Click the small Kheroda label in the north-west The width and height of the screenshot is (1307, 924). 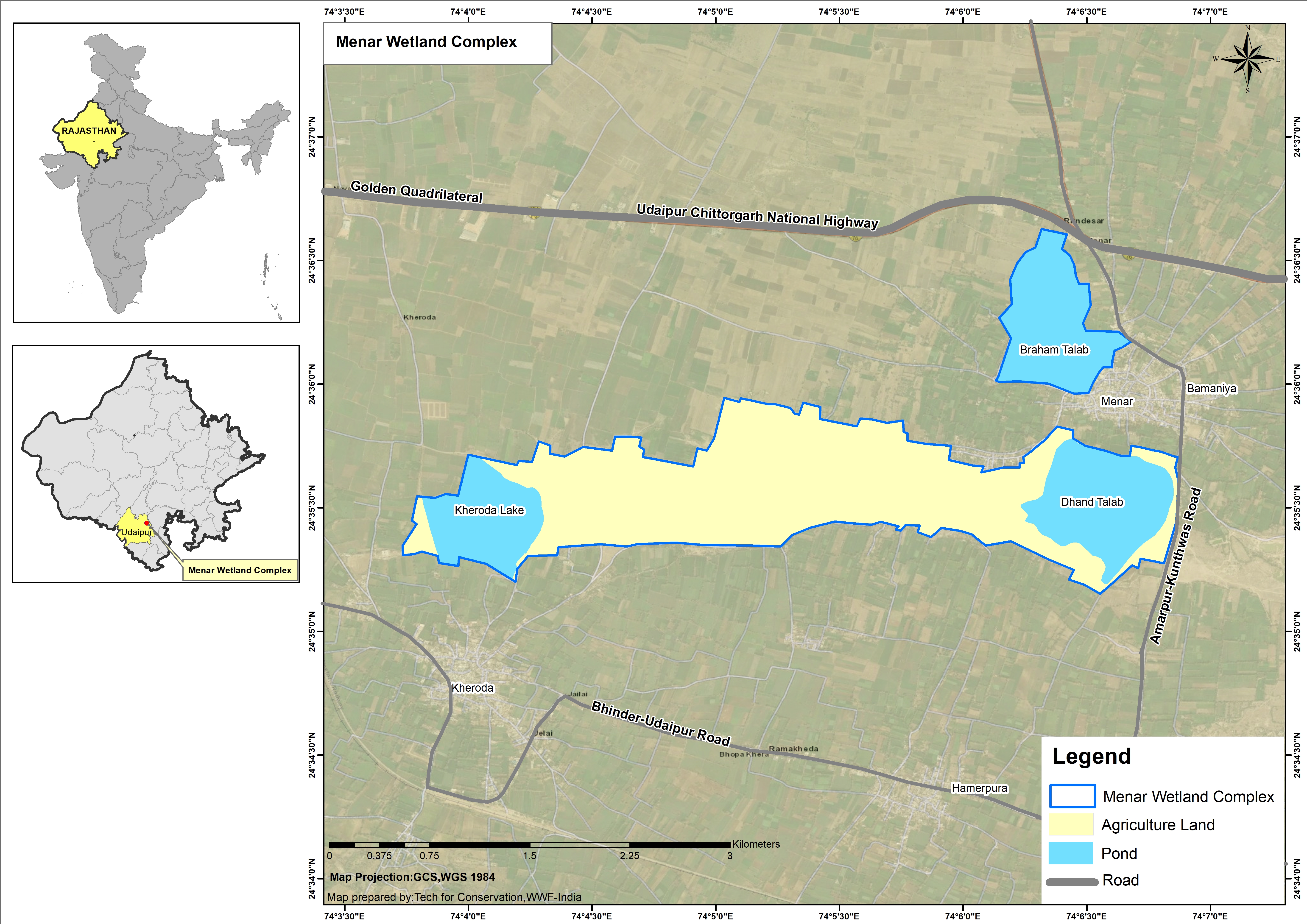(x=419, y=317)
